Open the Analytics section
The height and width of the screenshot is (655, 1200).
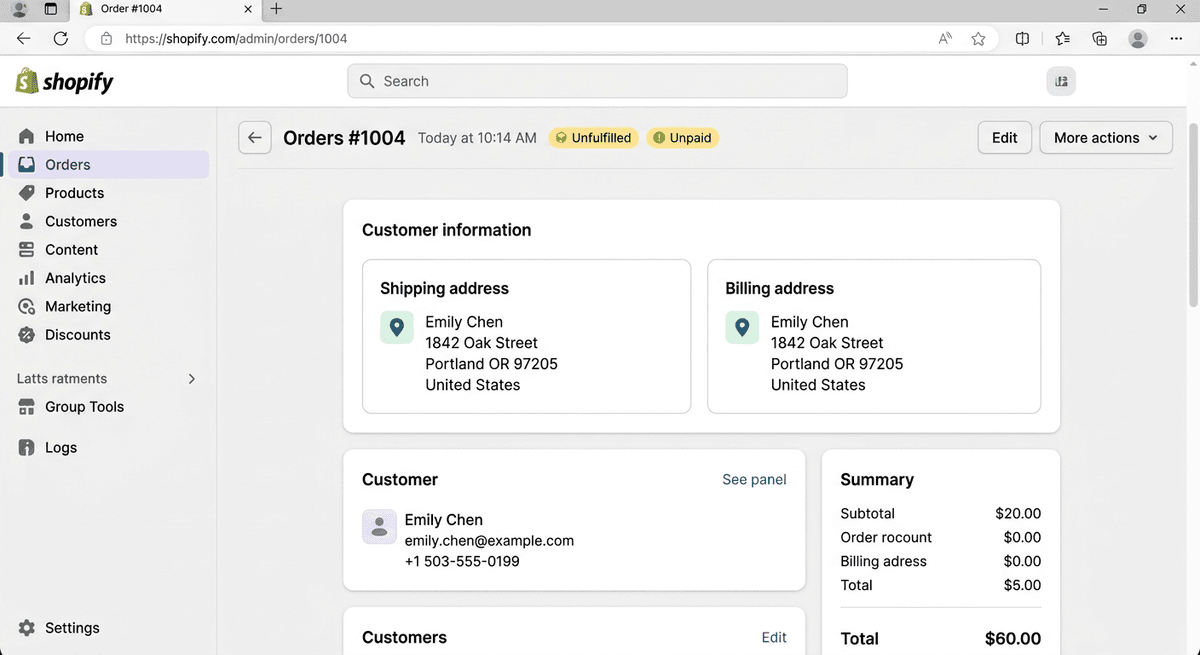tap(27, 277)
